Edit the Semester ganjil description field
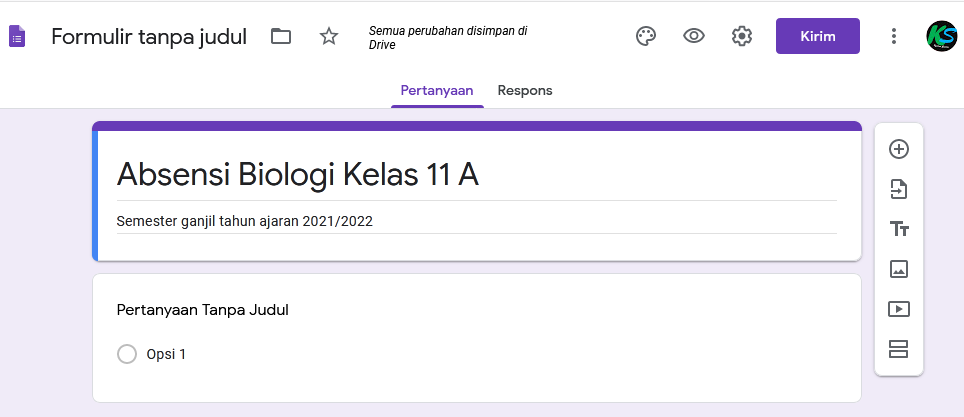The image size is (964, 417). click(476, 221)
